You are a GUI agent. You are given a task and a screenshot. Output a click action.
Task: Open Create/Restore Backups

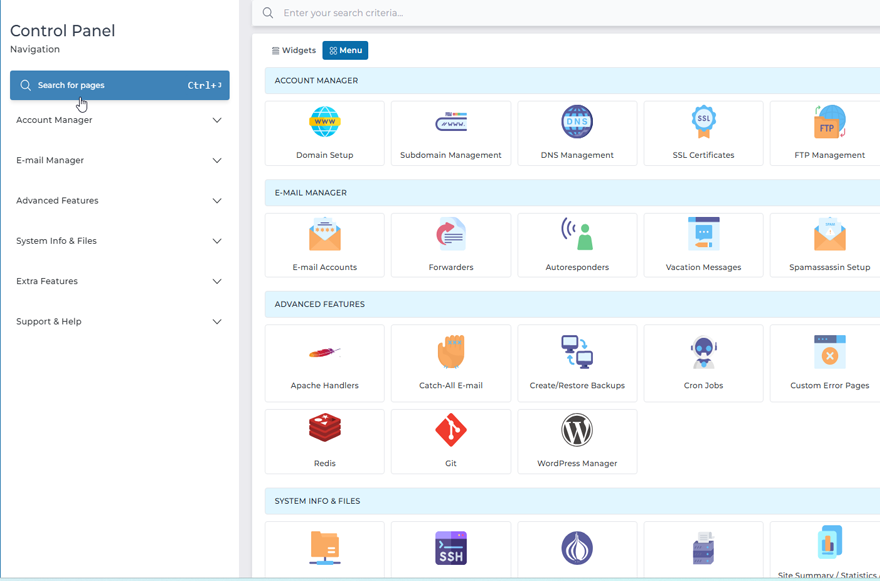pos(577,362)
